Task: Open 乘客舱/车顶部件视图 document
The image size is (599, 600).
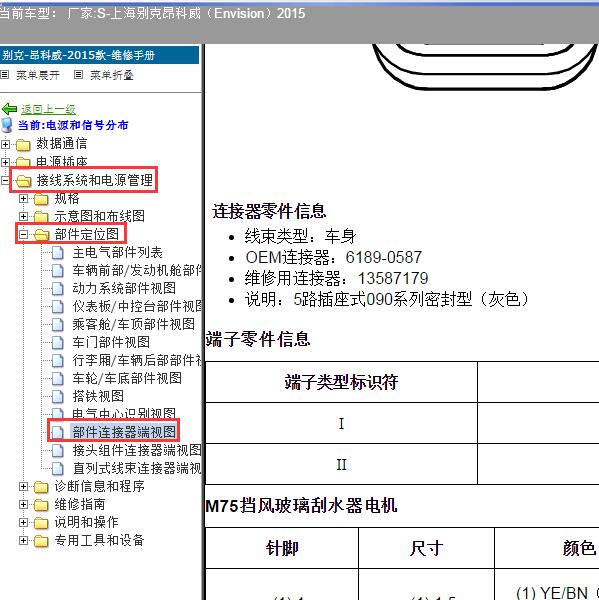Action: tap(134, 324)
